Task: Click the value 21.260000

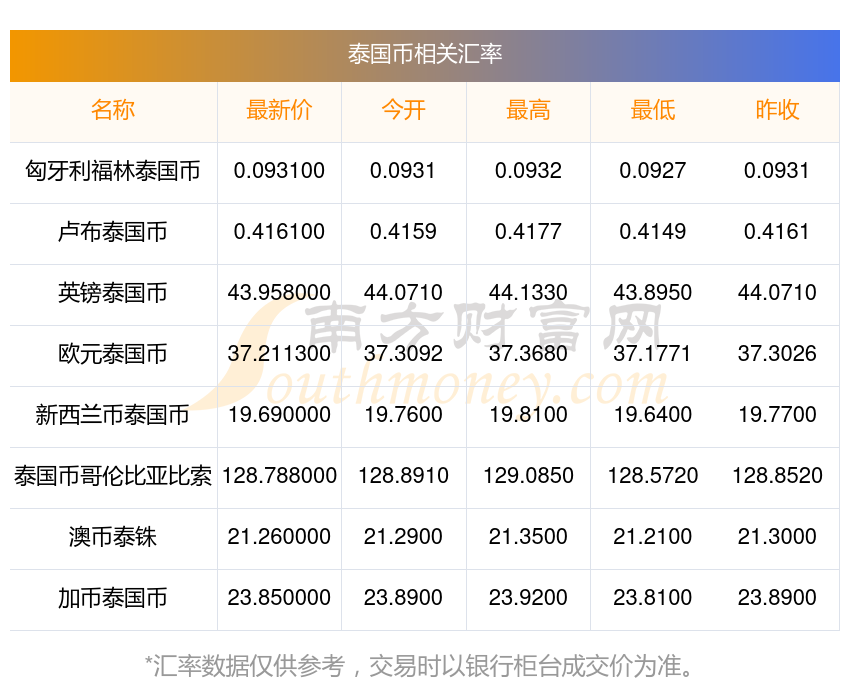Action: 279,537
